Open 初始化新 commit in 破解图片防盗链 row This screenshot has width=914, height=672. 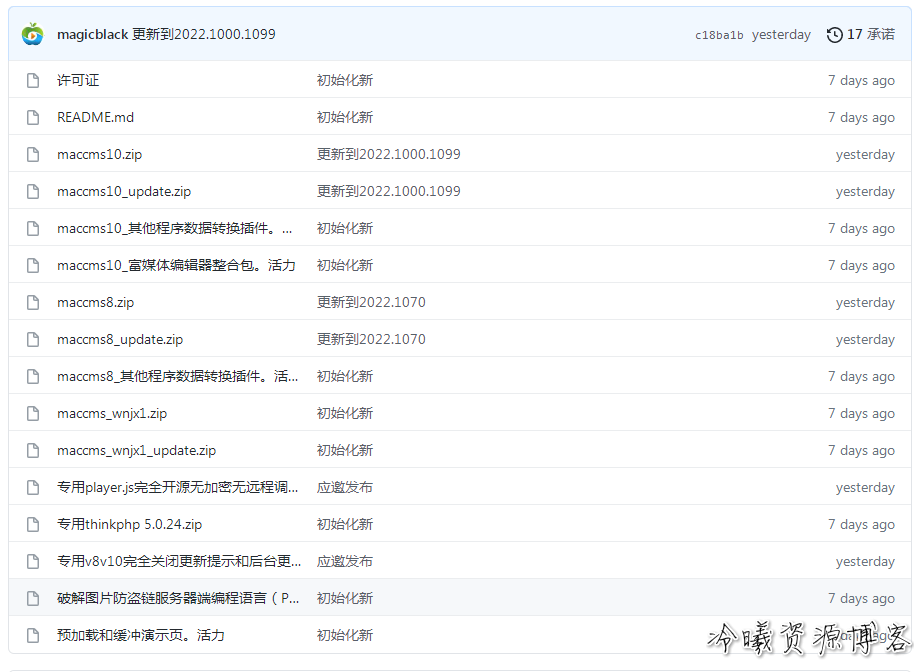344,599
